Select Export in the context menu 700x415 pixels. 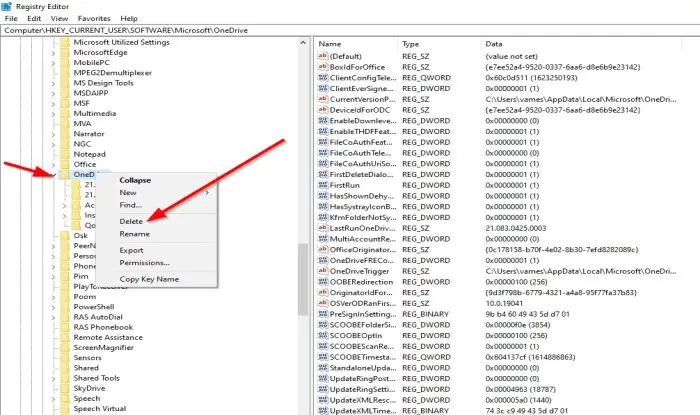click(131, 250)
